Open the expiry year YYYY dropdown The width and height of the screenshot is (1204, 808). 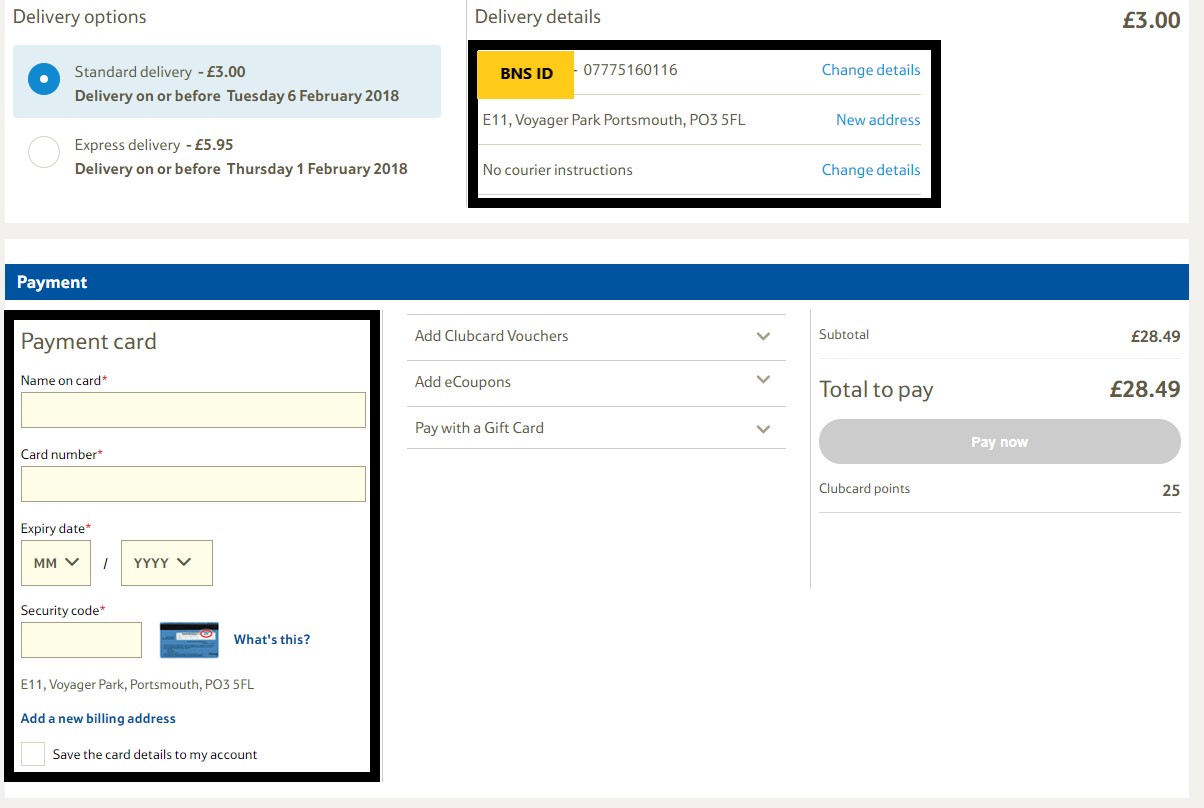tap(166, 562)
